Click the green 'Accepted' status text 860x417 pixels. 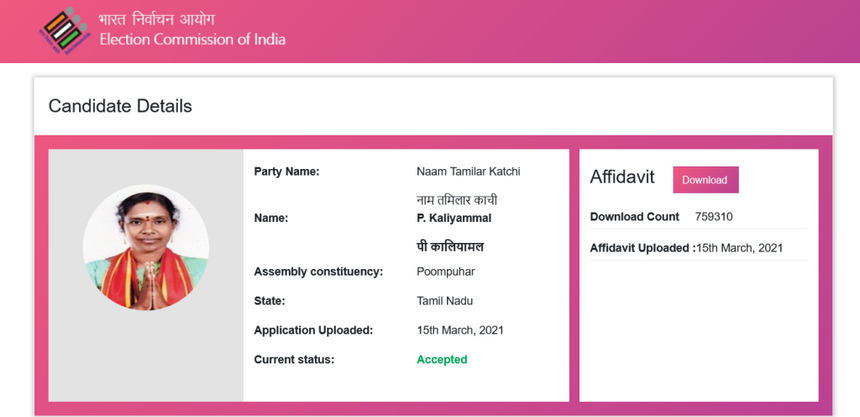[441, 360]
